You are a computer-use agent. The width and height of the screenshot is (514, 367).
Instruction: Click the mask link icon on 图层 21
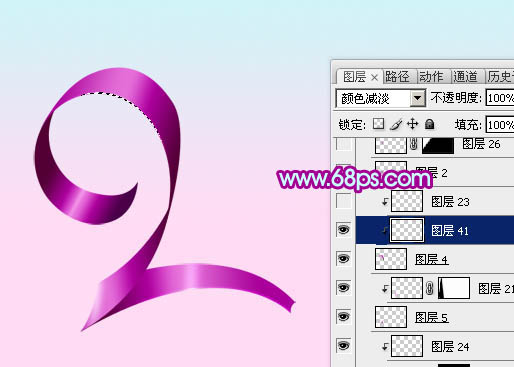(430, 288)
